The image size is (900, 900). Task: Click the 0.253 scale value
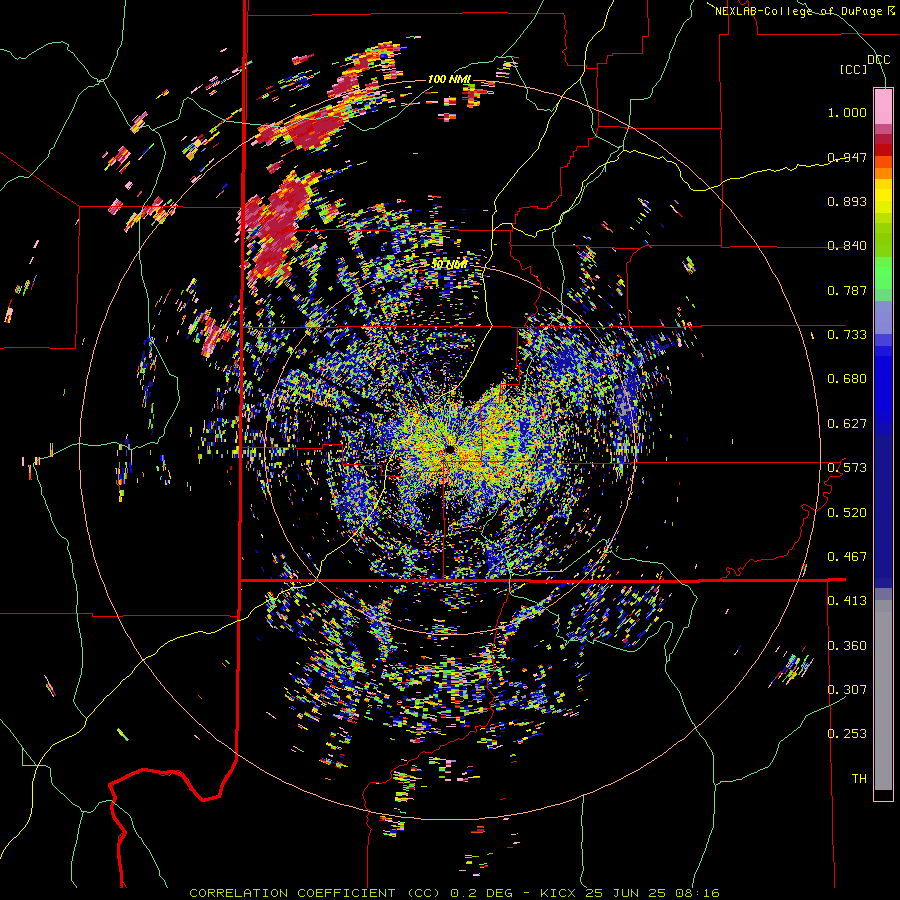(847, 734)
